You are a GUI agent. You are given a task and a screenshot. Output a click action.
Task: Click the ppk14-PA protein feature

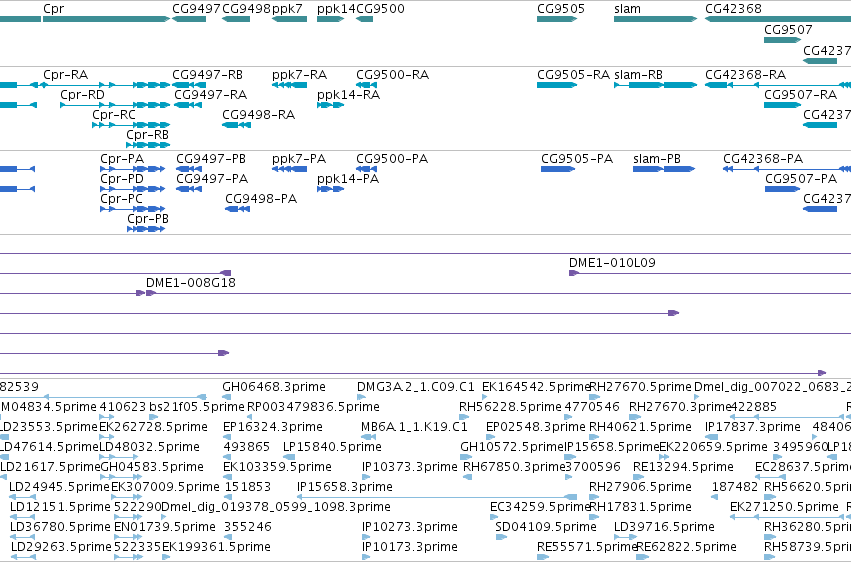(331, 189)
